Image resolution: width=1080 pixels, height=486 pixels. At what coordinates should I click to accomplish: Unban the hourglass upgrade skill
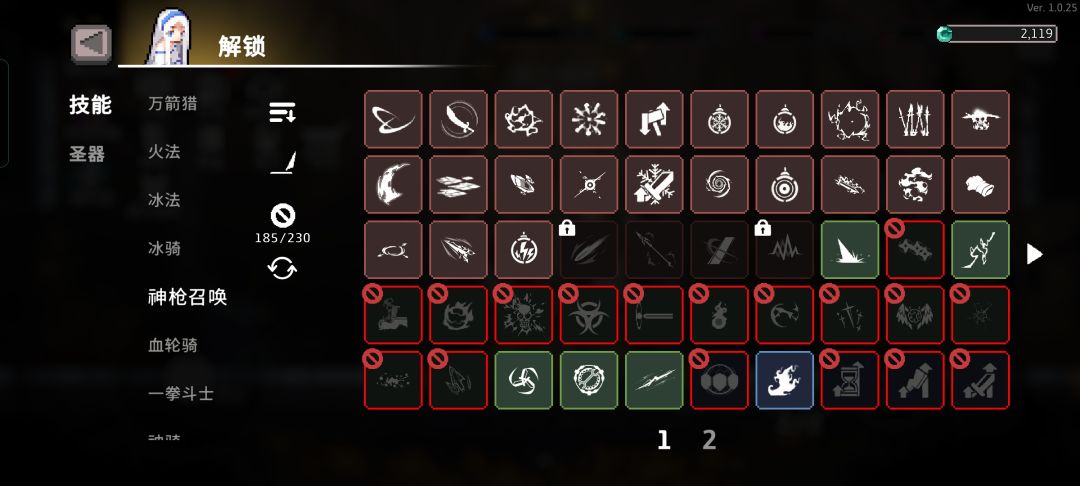(850, 380)
